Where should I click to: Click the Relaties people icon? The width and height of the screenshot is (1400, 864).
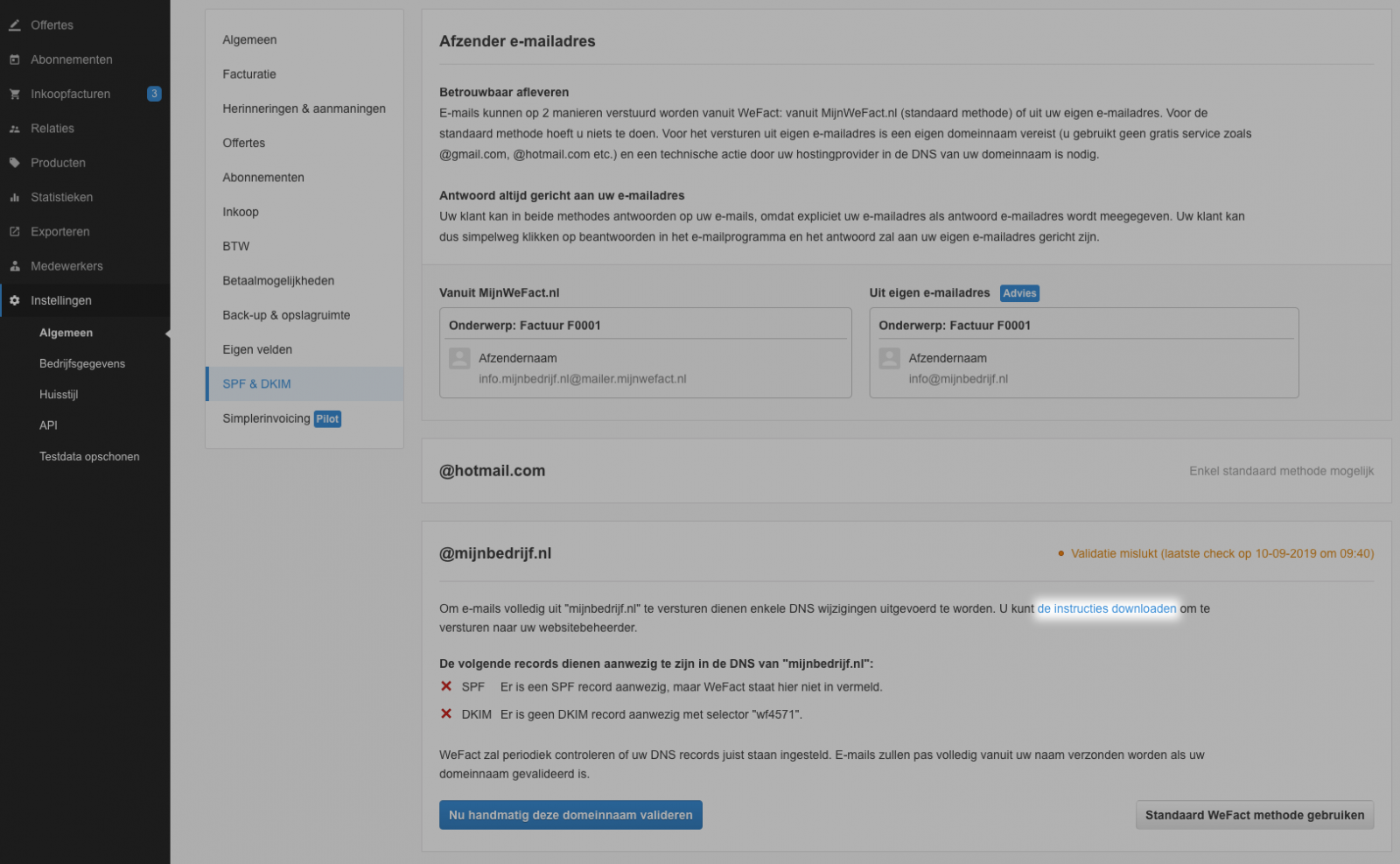(x=15, y=129)
